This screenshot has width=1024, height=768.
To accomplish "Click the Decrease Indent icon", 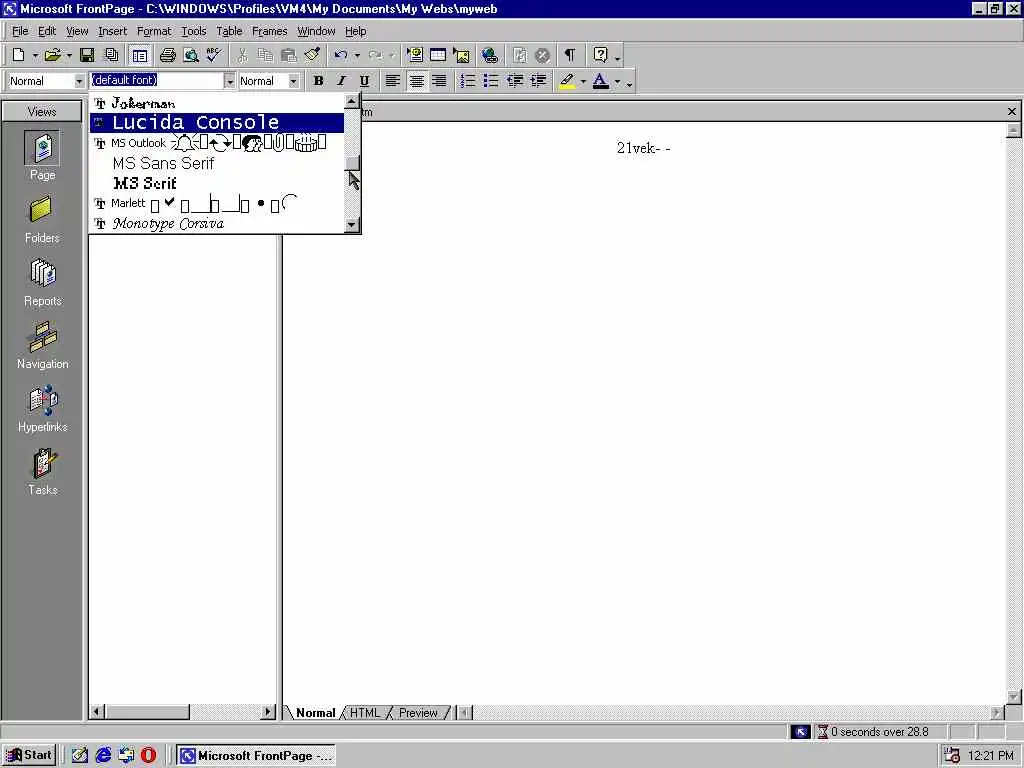I will pos(515,80).
